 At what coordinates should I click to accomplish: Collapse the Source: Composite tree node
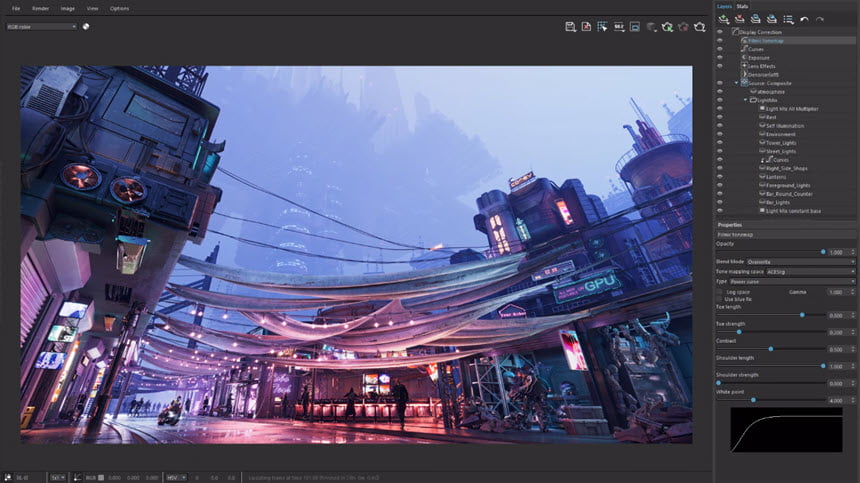pos(737,83)
